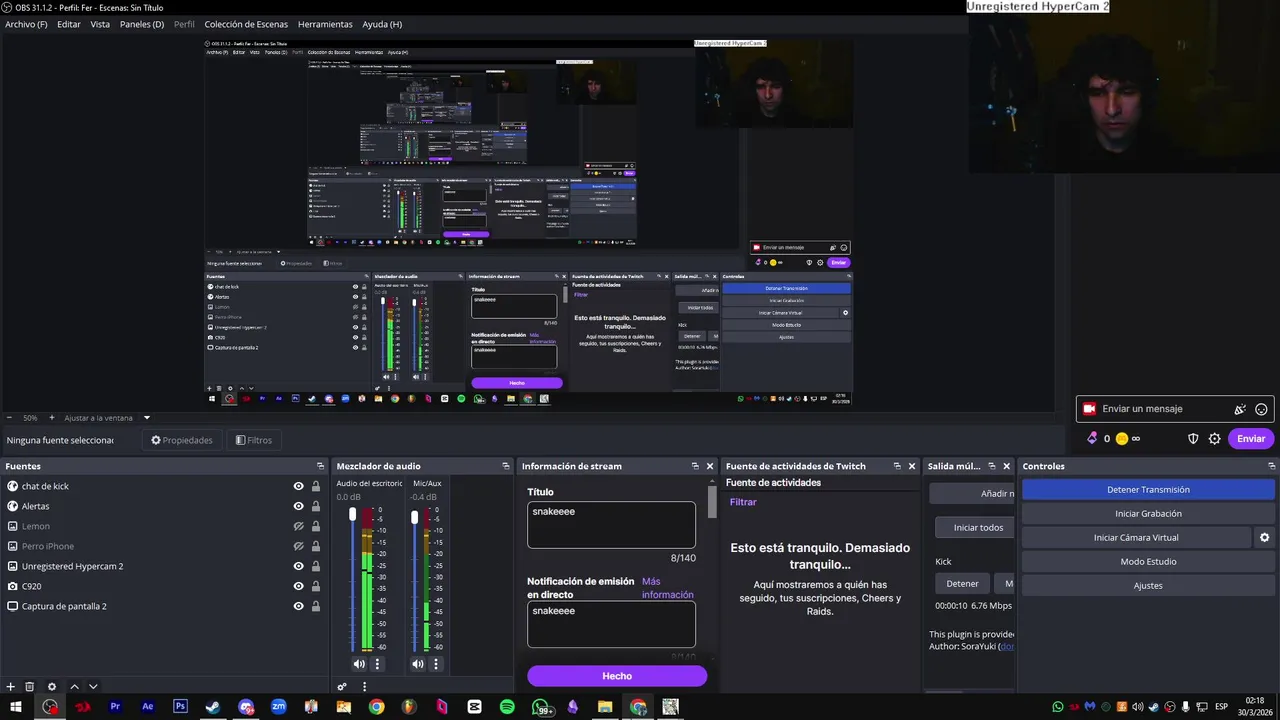Click Iniciar Cámara Virtual button
Screen dimensions: 1280x720
1136,538
